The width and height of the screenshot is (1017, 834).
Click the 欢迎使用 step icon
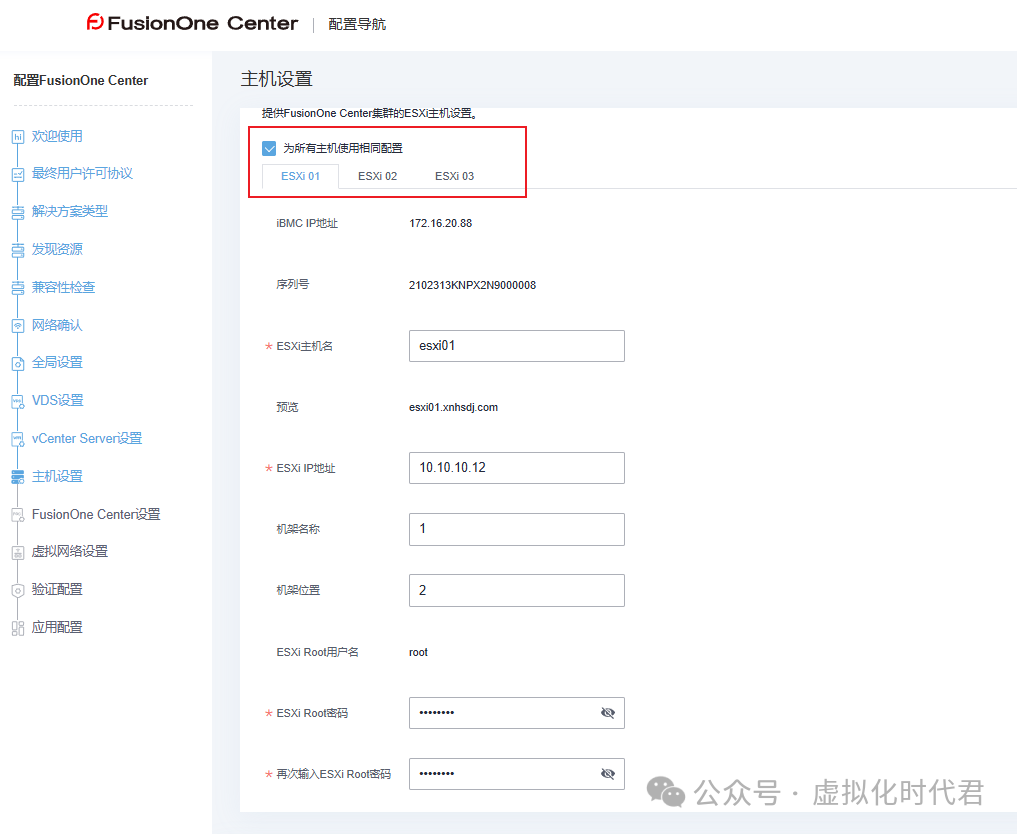coord(18,137)
